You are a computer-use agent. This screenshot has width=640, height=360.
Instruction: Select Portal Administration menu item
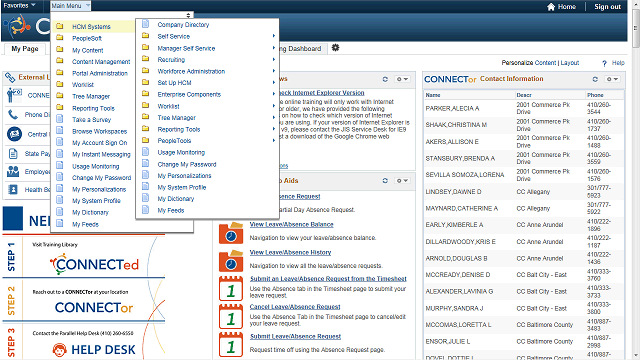tap(100, 73)
